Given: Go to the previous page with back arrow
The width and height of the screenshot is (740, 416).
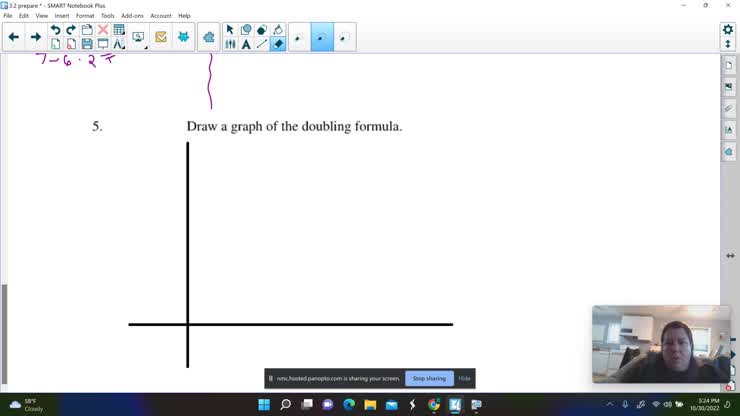Looking at the screenshot, I should (13, 37).
